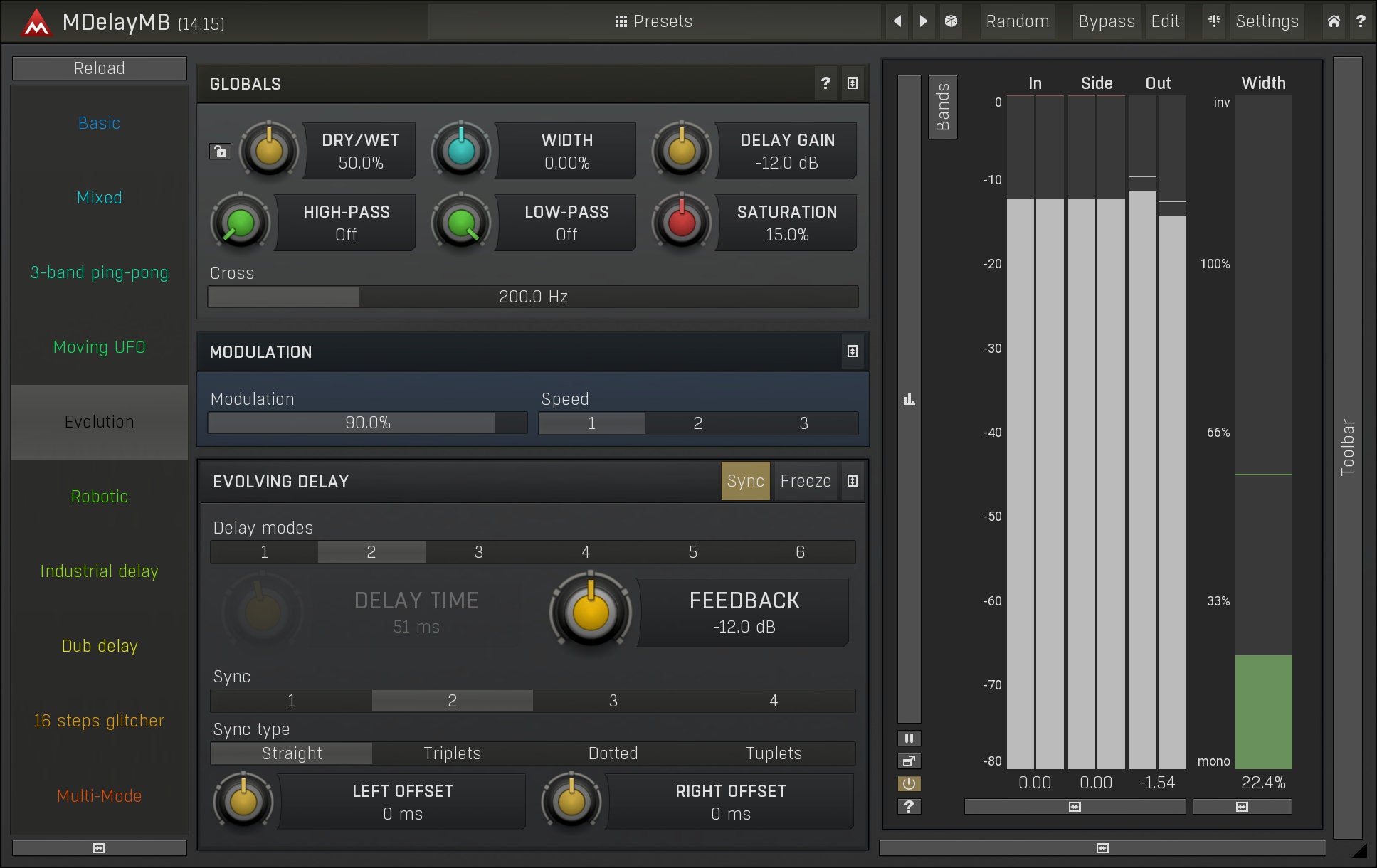
Task: Go to the previous preset arrow
Action: coord(897,21)
